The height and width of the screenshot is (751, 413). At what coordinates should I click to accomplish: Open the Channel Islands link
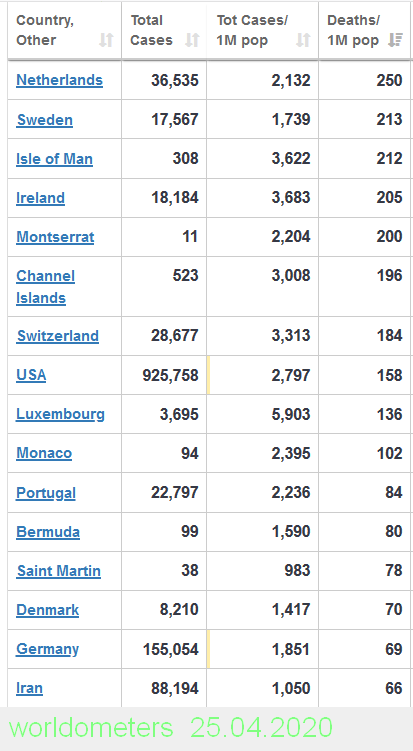point(46,286)
